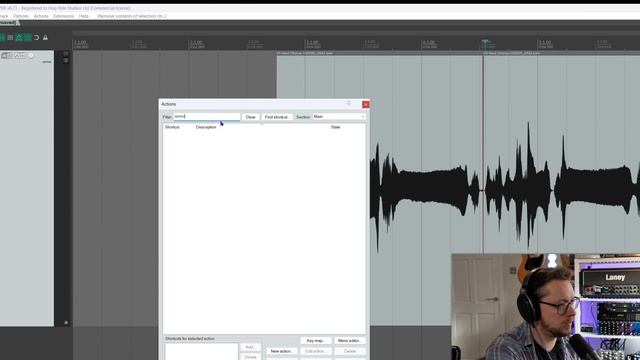640x360 pixels.
Task: Toggle the loop/repeat toolbar icon
Action: click(36, 38)
